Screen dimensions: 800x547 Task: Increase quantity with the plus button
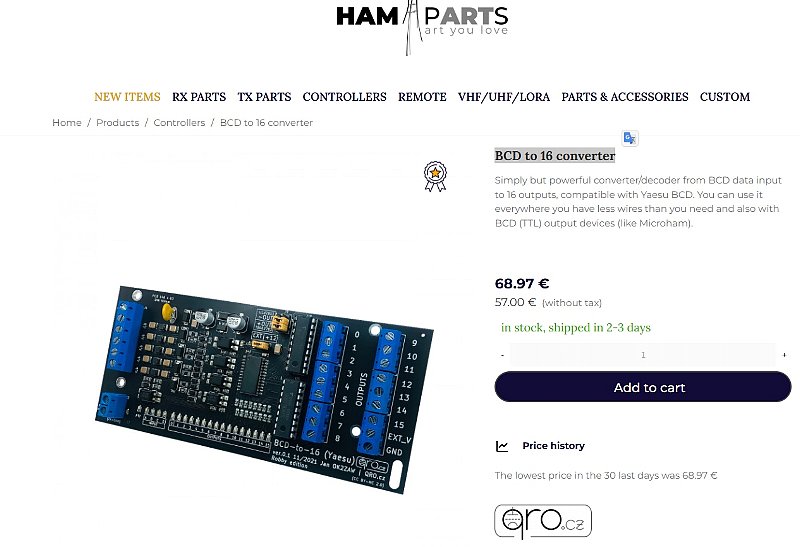[784, 355]
